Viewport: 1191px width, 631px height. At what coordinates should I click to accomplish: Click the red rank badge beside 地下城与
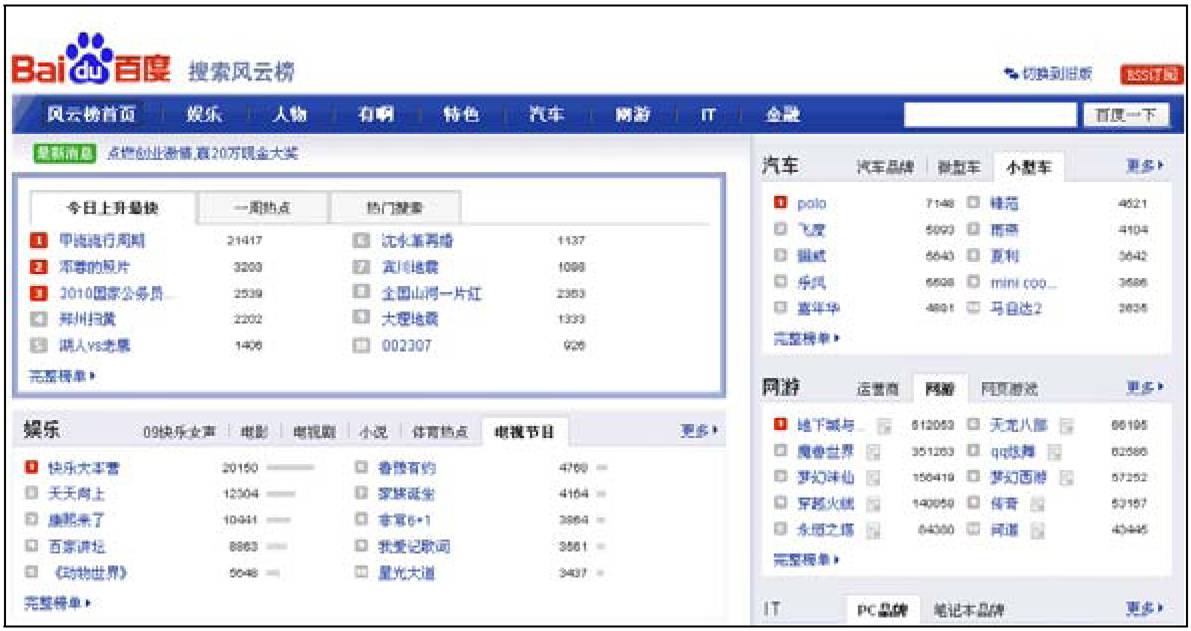pos(780,424)
